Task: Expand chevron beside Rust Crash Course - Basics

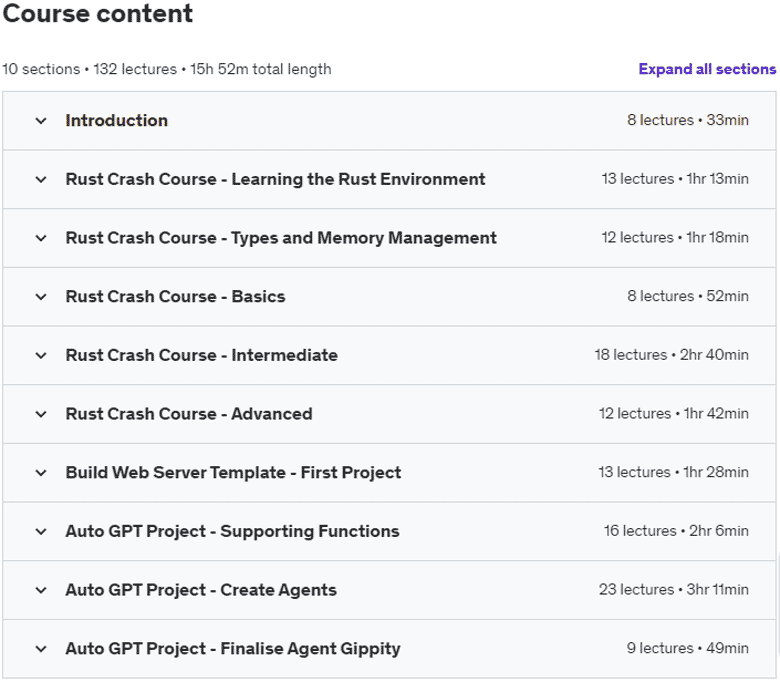Action: [41, 297]
